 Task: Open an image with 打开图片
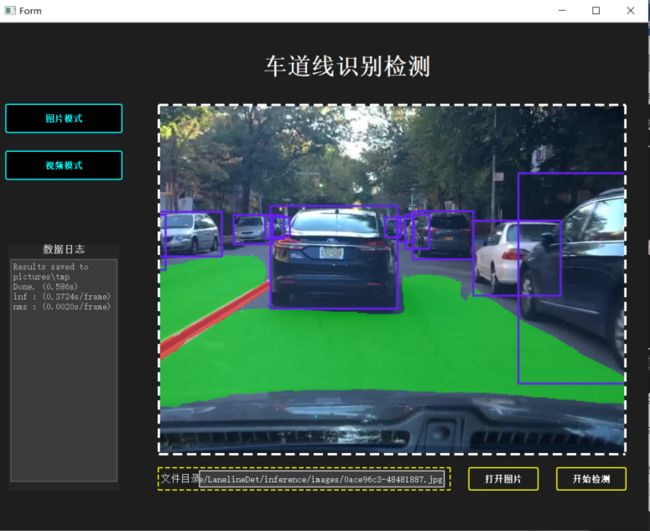503,479
